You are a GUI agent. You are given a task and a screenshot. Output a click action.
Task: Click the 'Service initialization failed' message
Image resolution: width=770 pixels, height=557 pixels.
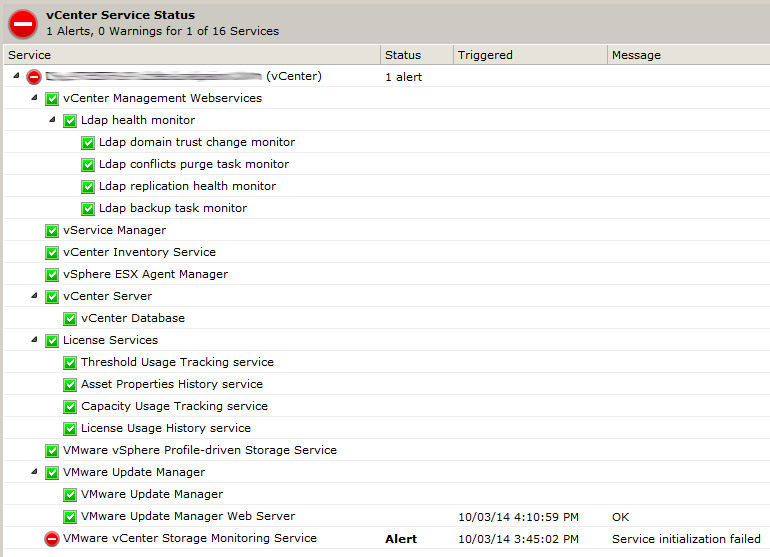[x=686, y=539]
